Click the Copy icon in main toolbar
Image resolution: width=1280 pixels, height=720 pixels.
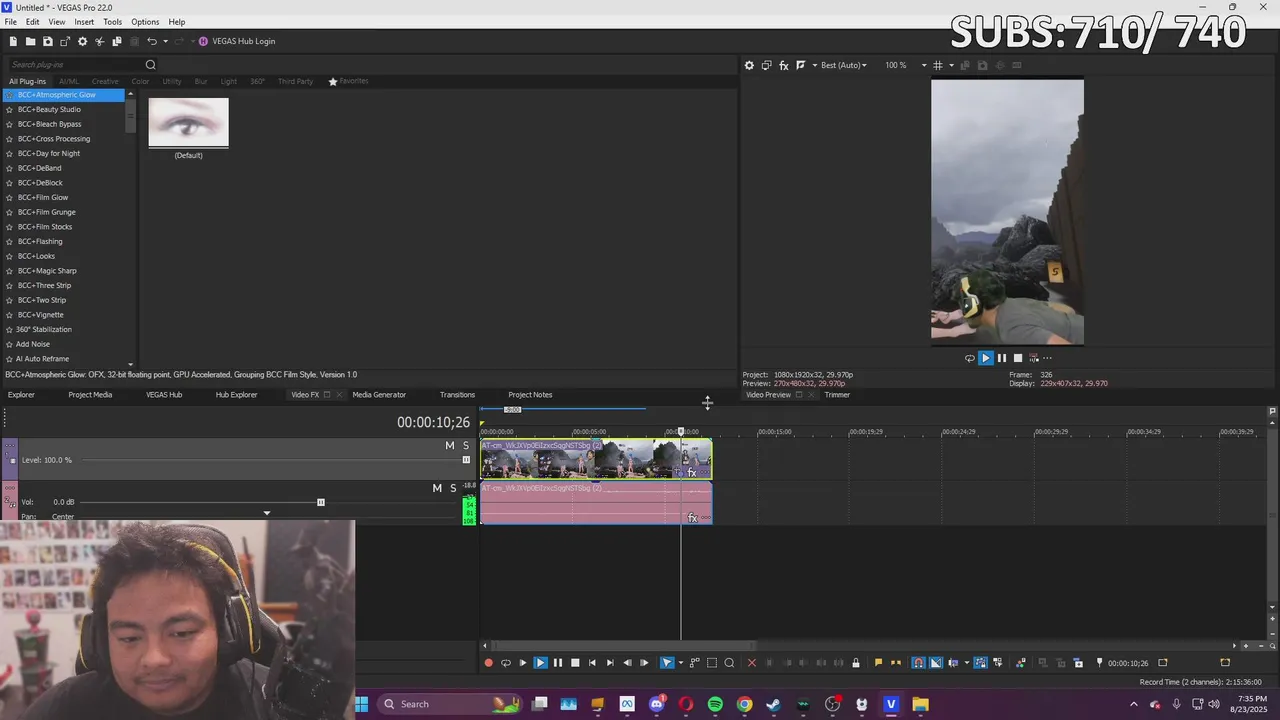tap(116, 41)
